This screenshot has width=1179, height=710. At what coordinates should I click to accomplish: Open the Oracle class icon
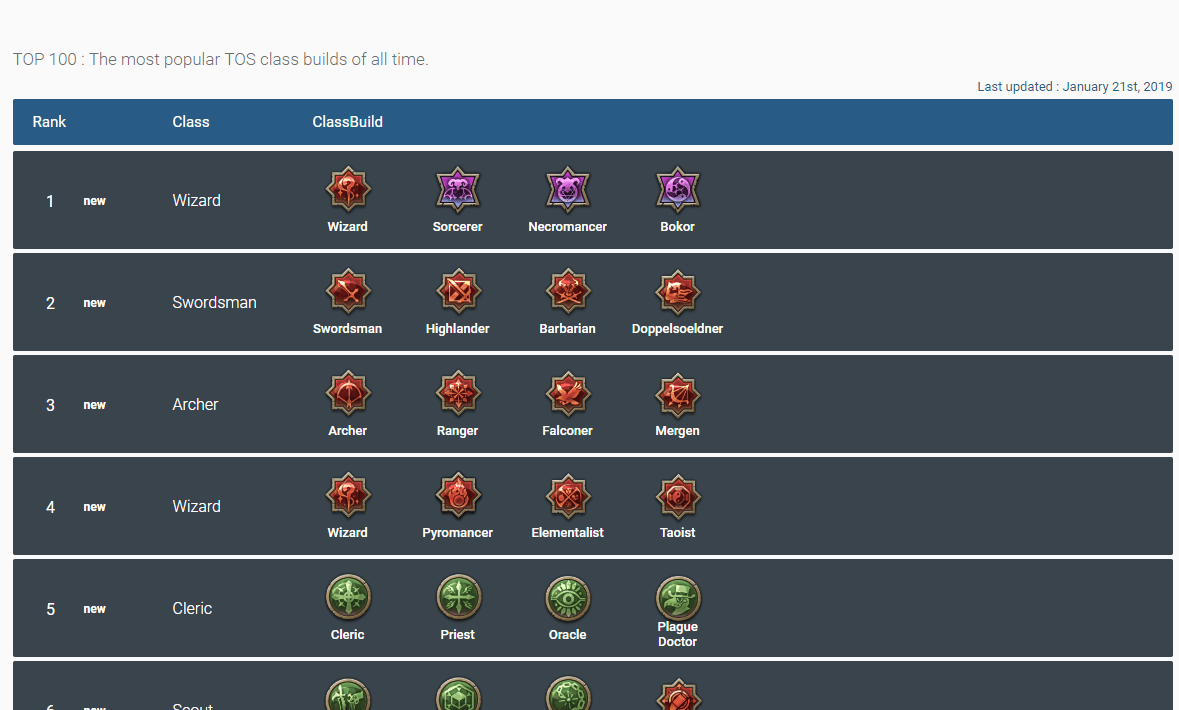pyautogui.click(x=567, y=598)
